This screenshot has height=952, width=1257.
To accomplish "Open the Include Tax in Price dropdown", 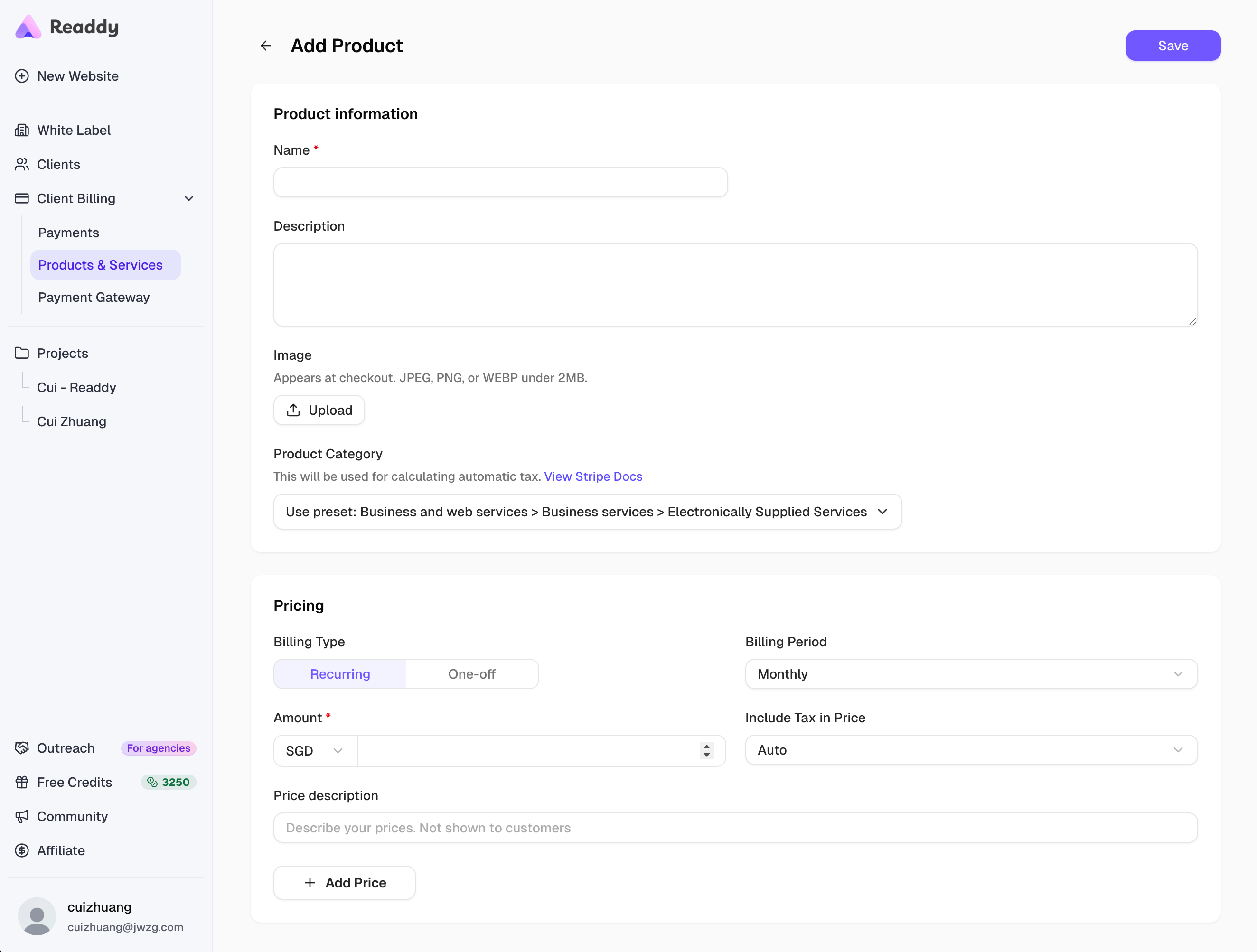I will pos(971,750).
